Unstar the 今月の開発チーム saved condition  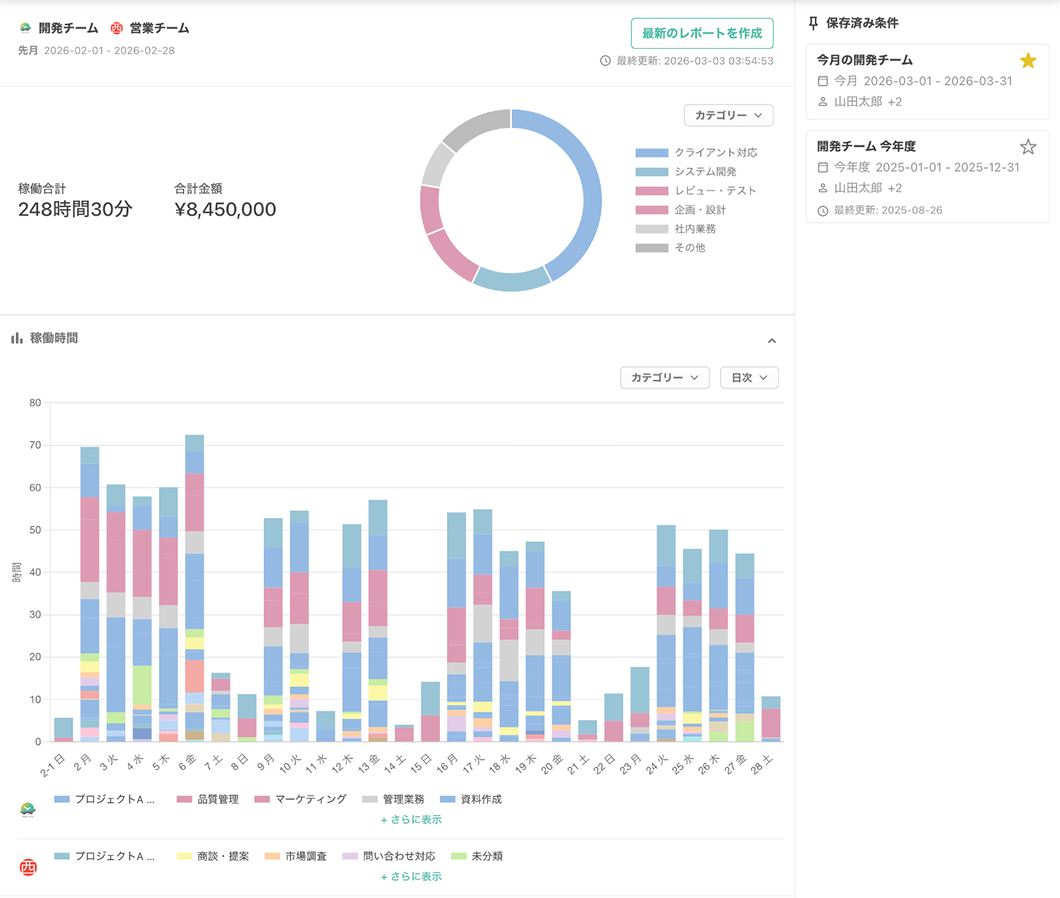click(1028, 61)
